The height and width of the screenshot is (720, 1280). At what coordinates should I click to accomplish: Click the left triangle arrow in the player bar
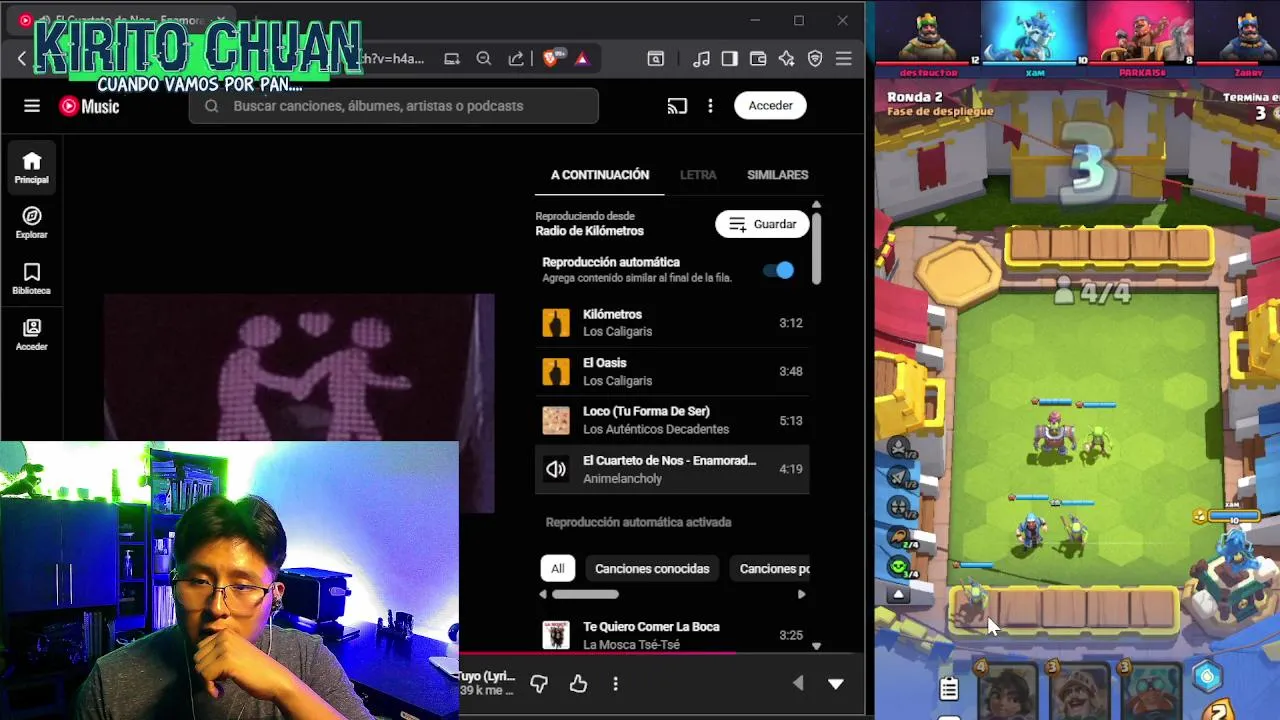pos(798,684)
